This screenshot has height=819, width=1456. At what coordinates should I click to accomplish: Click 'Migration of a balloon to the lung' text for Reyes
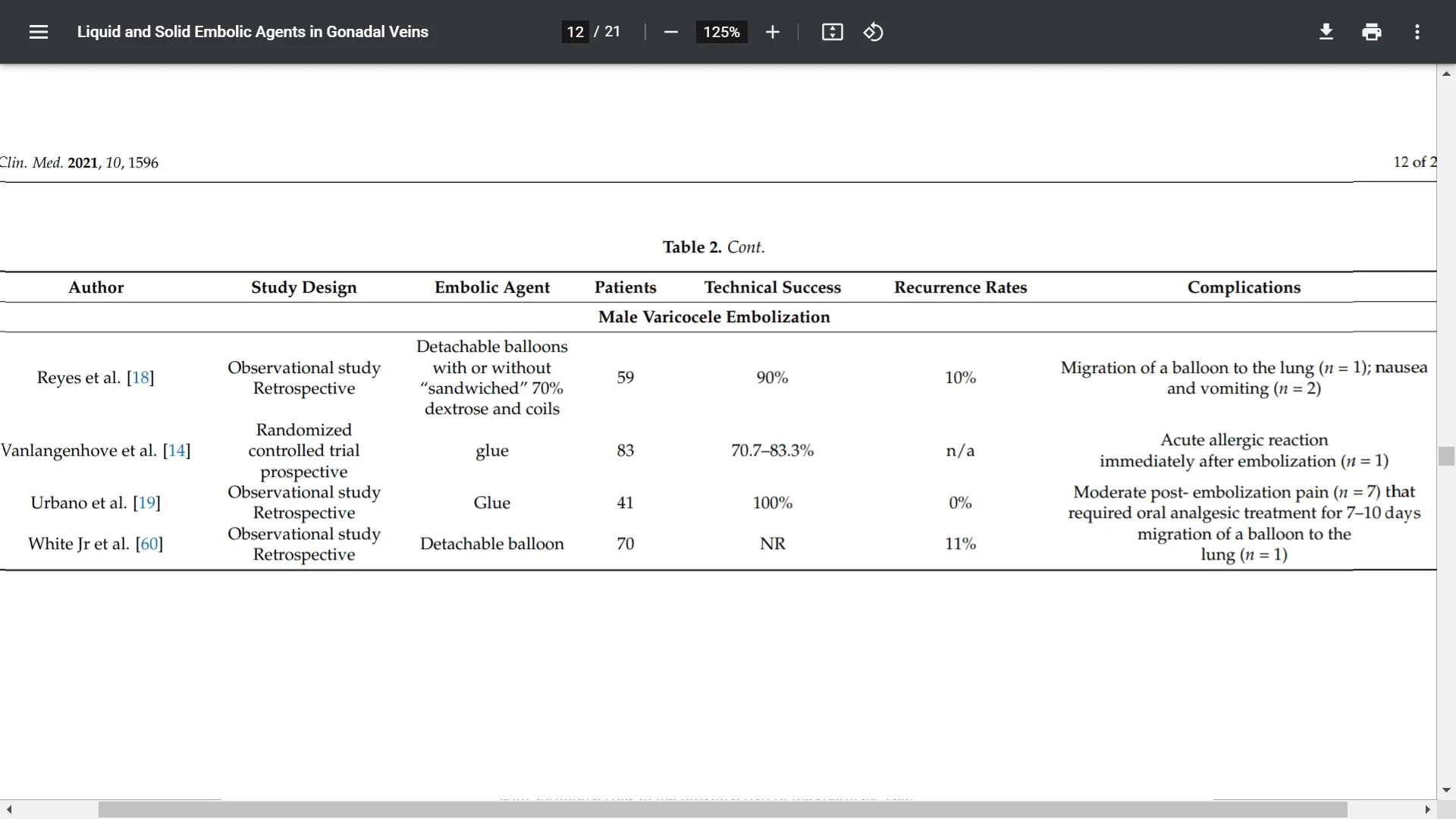coord(1187,368)
